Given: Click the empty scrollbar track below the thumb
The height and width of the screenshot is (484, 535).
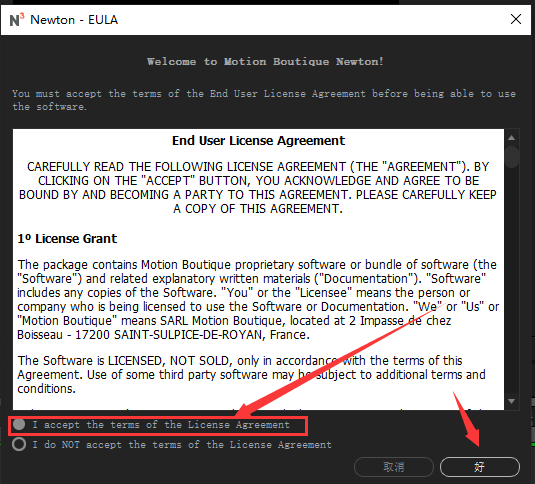Looking at the screenshot, I should [x=511, y=281].
